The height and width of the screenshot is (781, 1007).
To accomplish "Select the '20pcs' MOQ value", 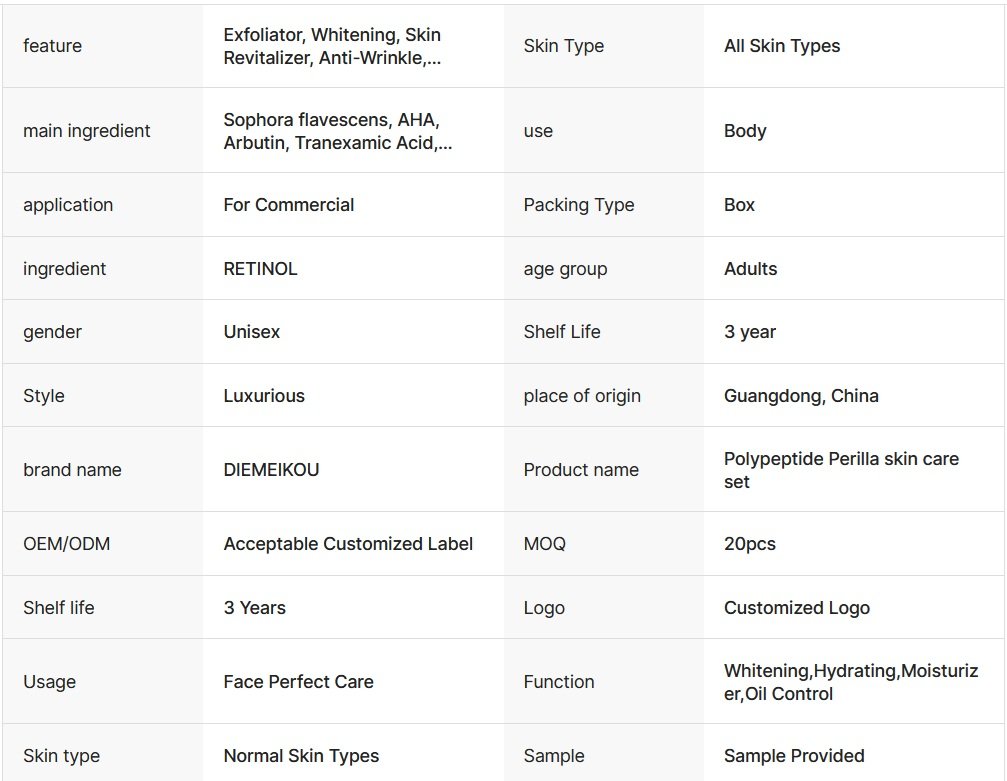I will pos(749,544).
